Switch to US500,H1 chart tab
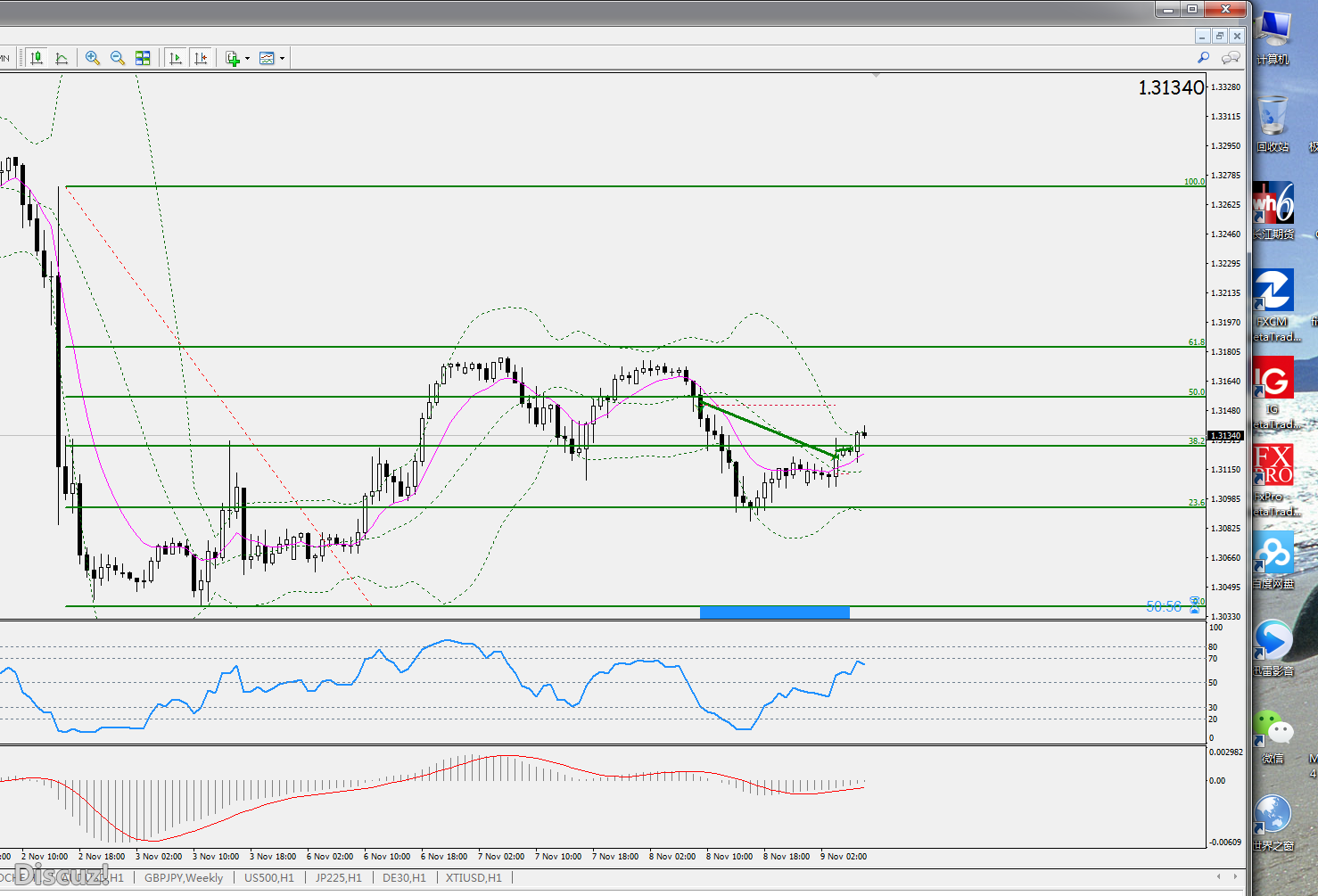 269,878
